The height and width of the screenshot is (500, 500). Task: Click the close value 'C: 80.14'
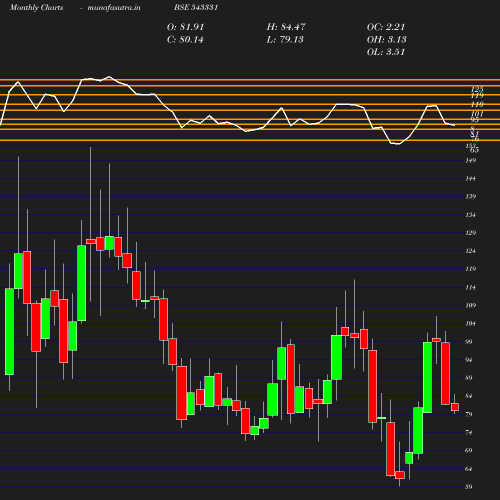point(185,40)
